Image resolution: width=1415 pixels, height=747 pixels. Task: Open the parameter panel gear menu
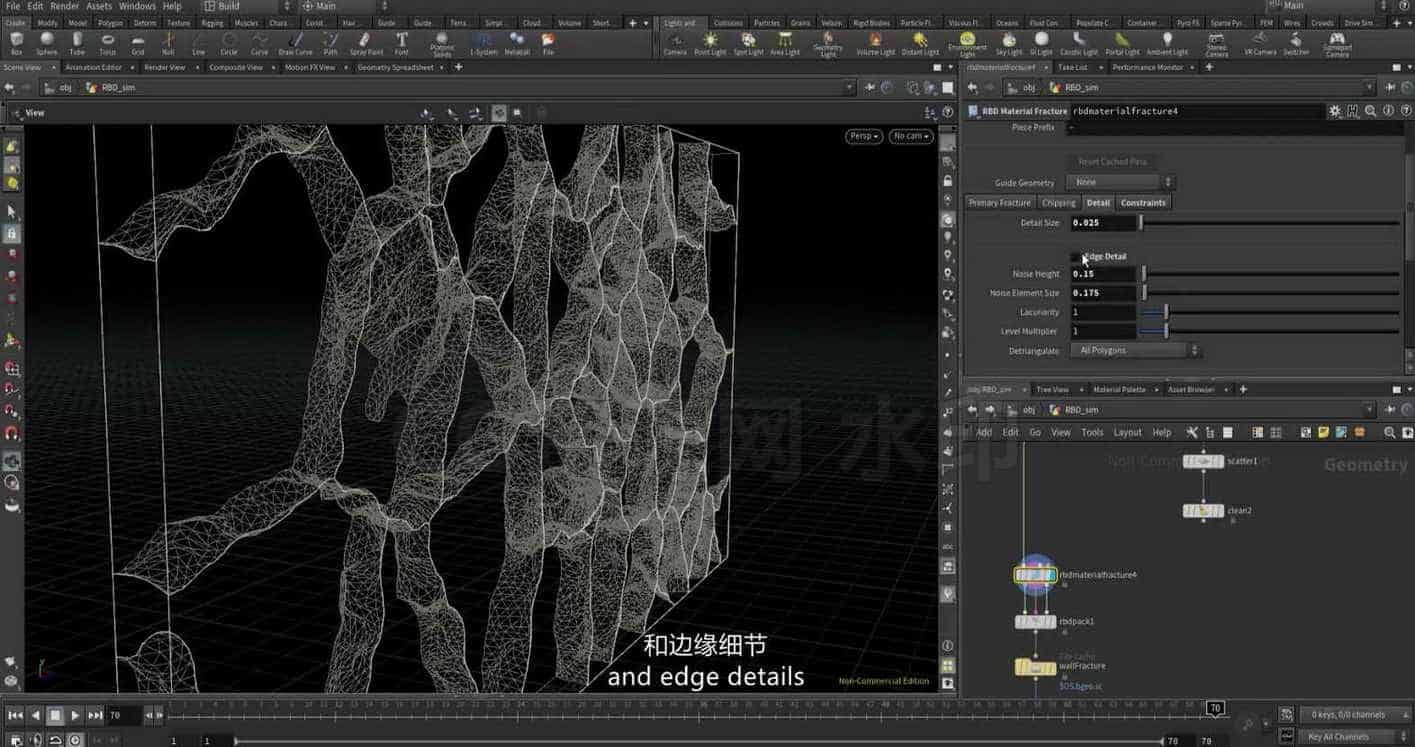tap(1335, 111)
